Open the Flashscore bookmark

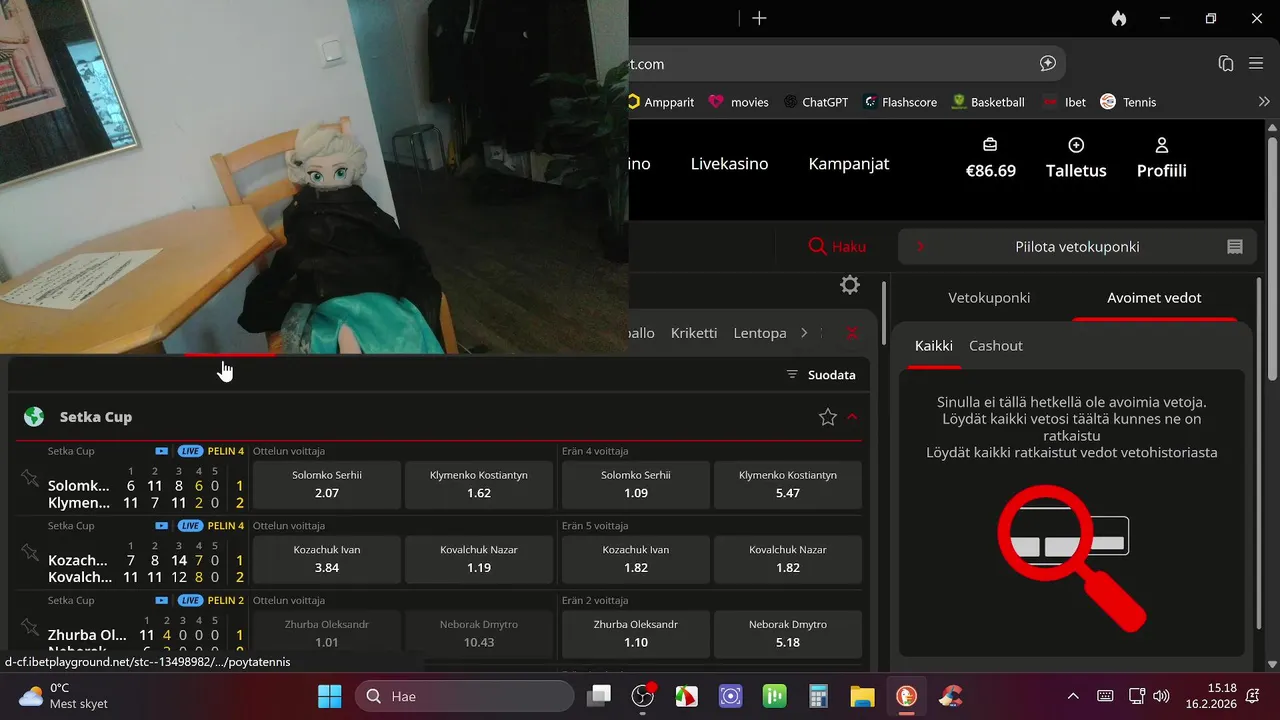pyautogui.click(x=900, y=102)
